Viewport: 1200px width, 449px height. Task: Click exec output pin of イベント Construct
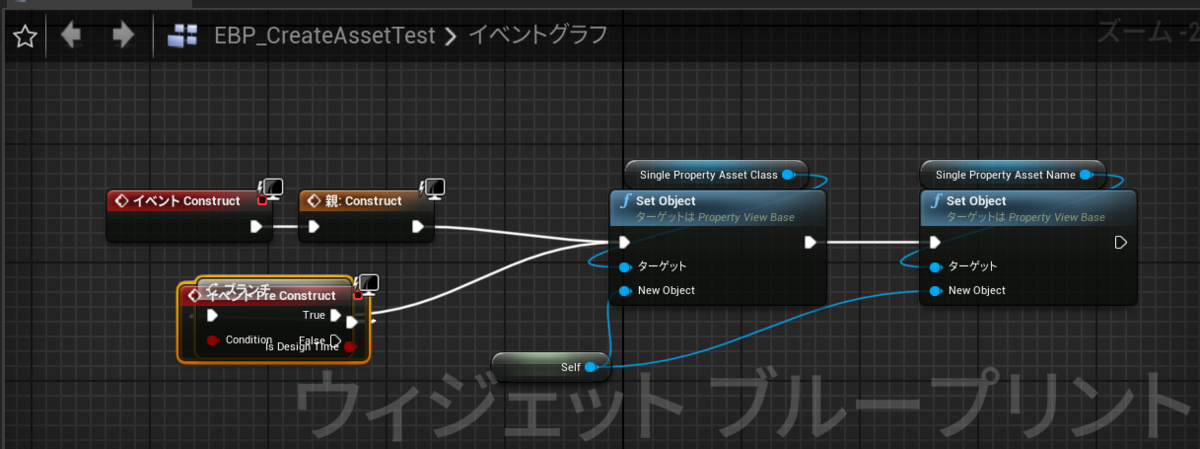256,227
